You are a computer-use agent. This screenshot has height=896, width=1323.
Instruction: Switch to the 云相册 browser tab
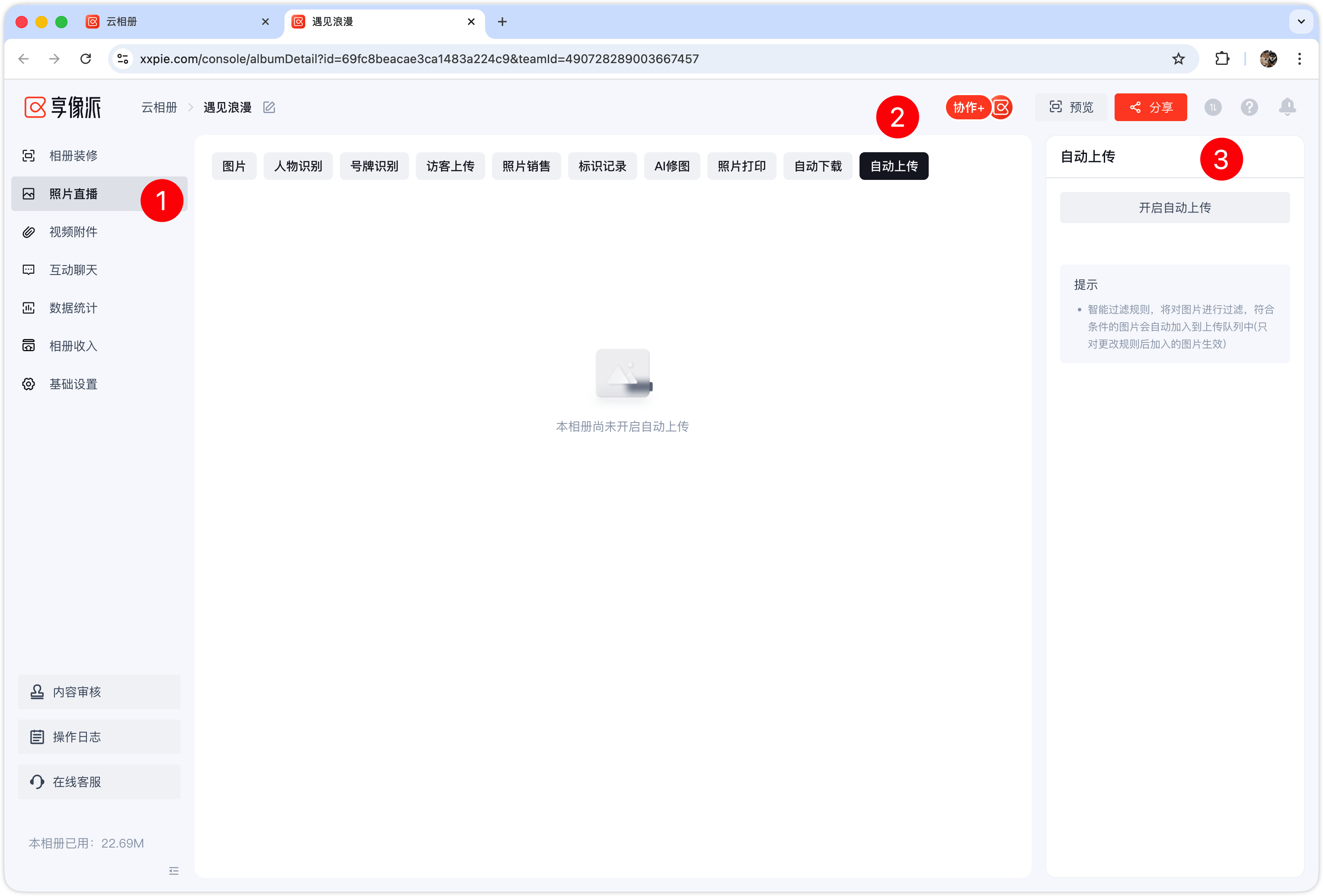(178, 22)
